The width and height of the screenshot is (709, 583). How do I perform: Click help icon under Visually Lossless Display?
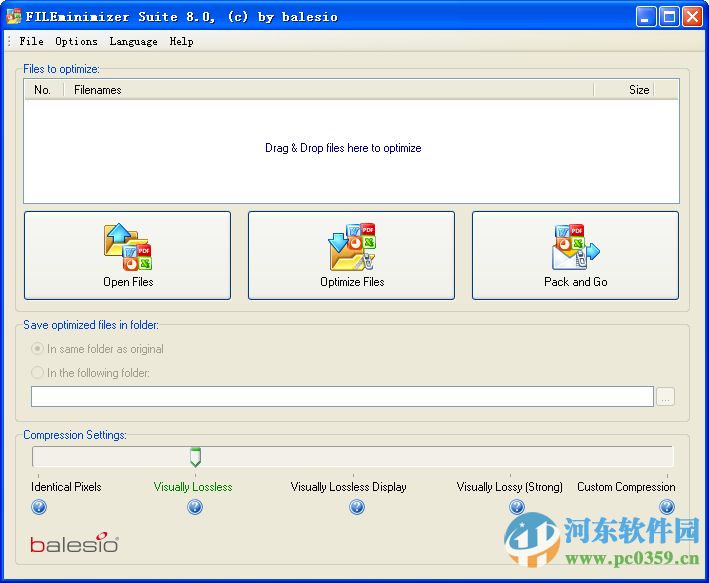pyautogui.click(x=357, y=507)
